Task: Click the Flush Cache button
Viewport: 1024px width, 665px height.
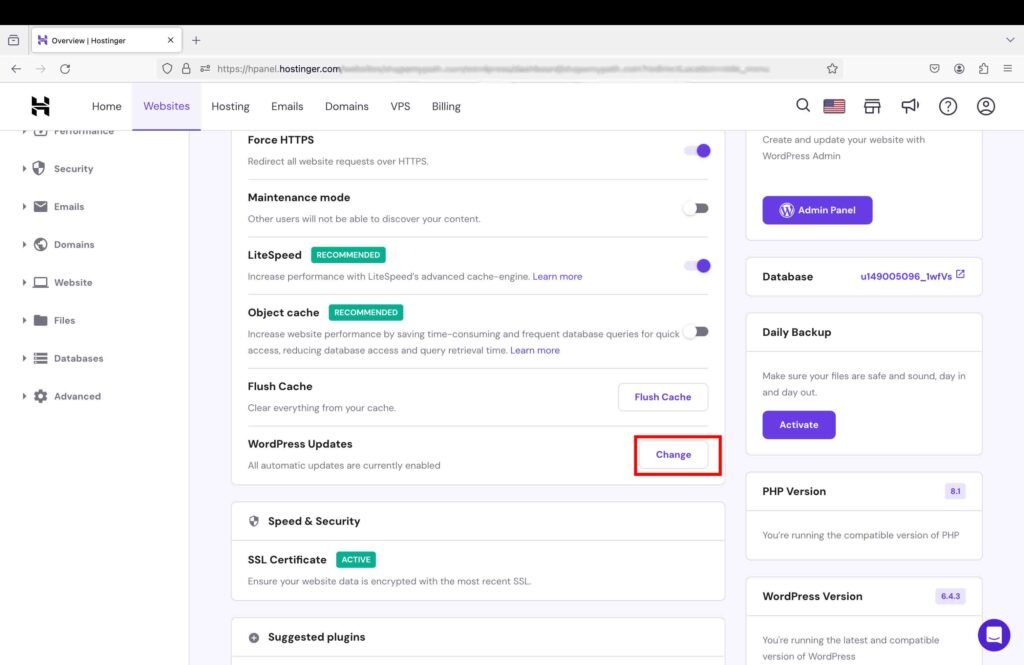Action: pos(663,397)
